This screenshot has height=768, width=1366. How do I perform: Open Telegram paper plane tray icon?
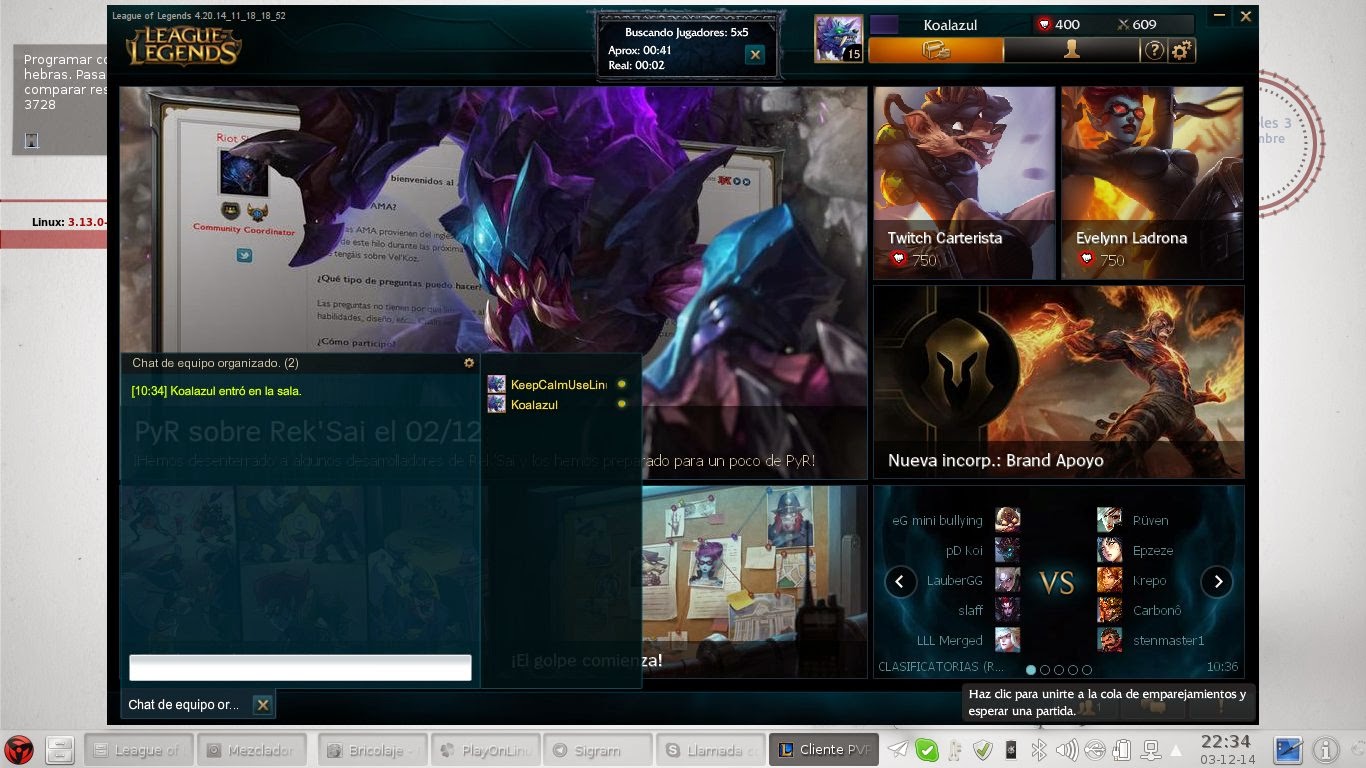898,749
